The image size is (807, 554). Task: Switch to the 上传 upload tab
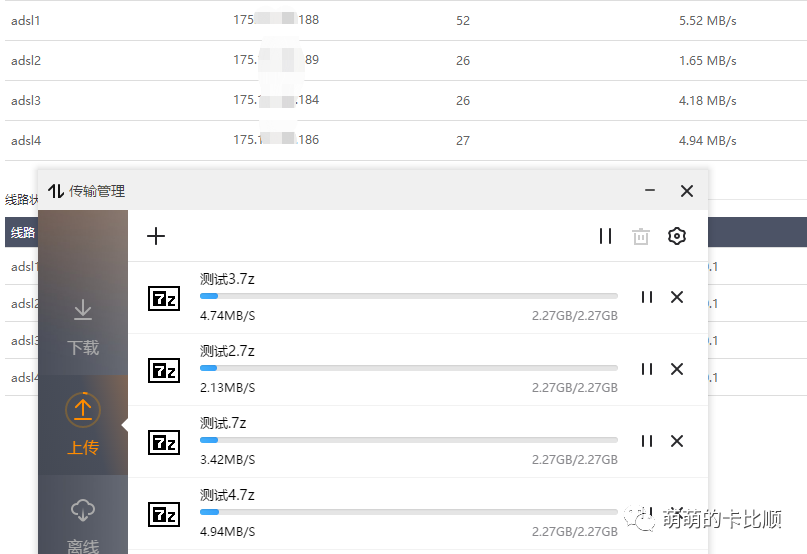click(83, 425)
